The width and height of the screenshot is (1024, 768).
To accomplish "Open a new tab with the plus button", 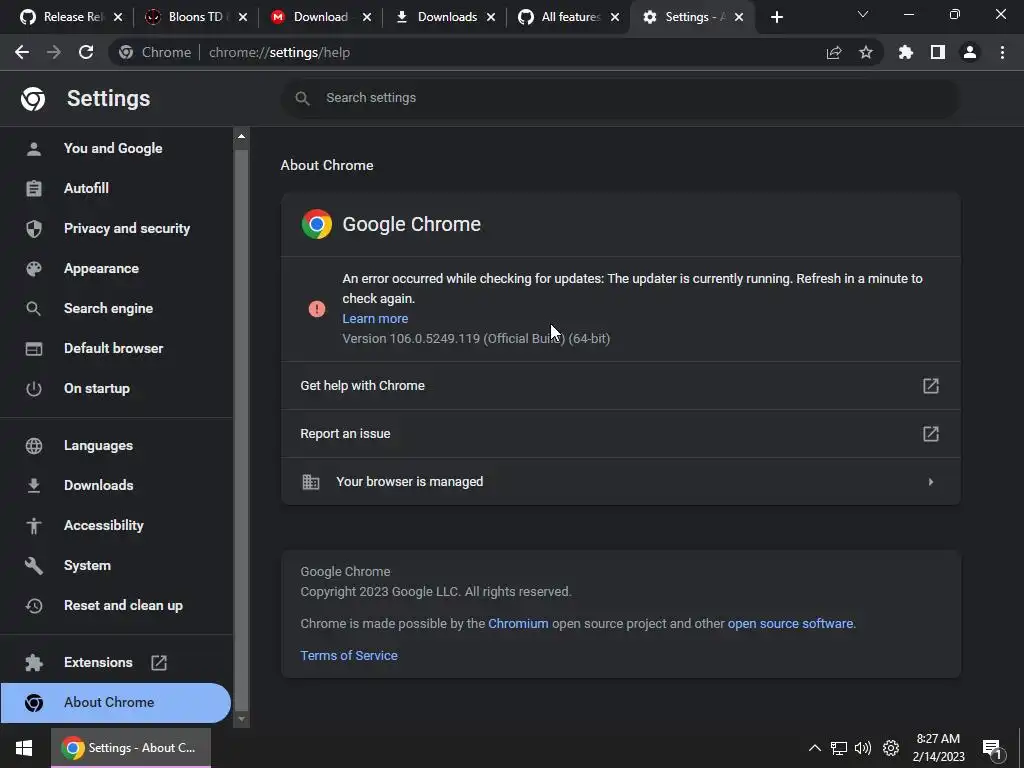I will [776, 17].
